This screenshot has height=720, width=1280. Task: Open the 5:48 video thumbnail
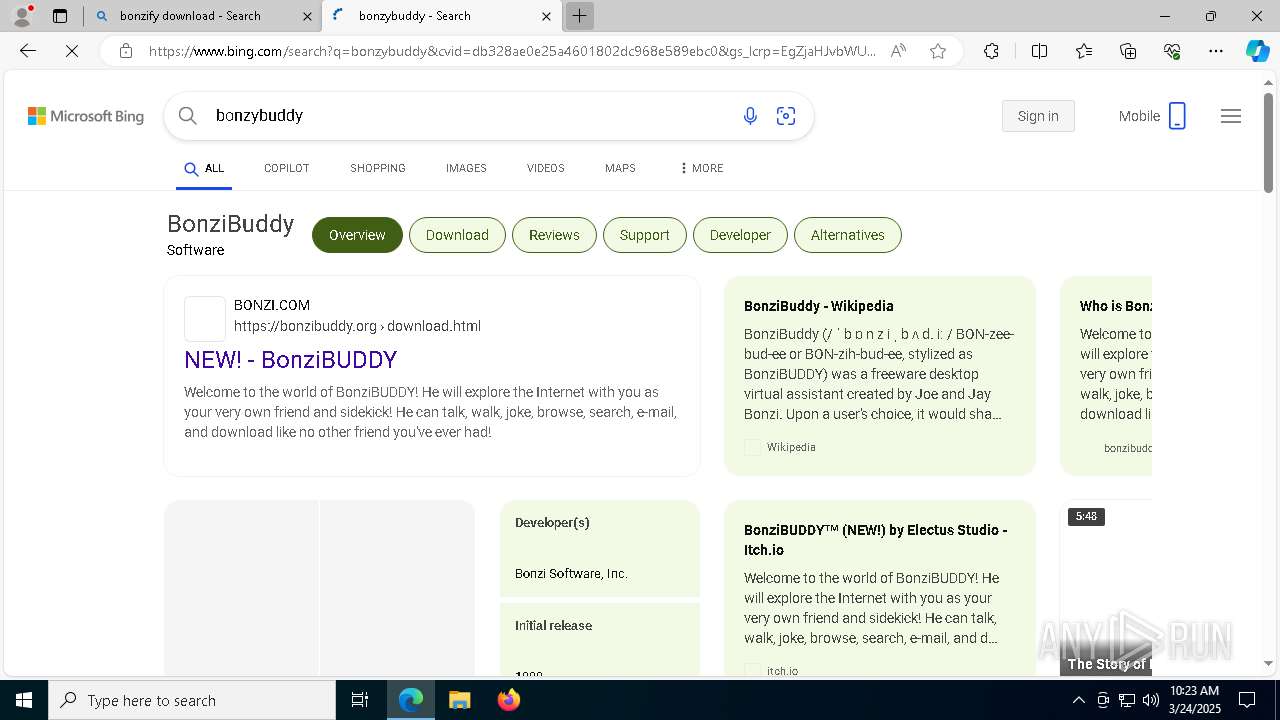pyautogui.click(x=1106, y=588)
